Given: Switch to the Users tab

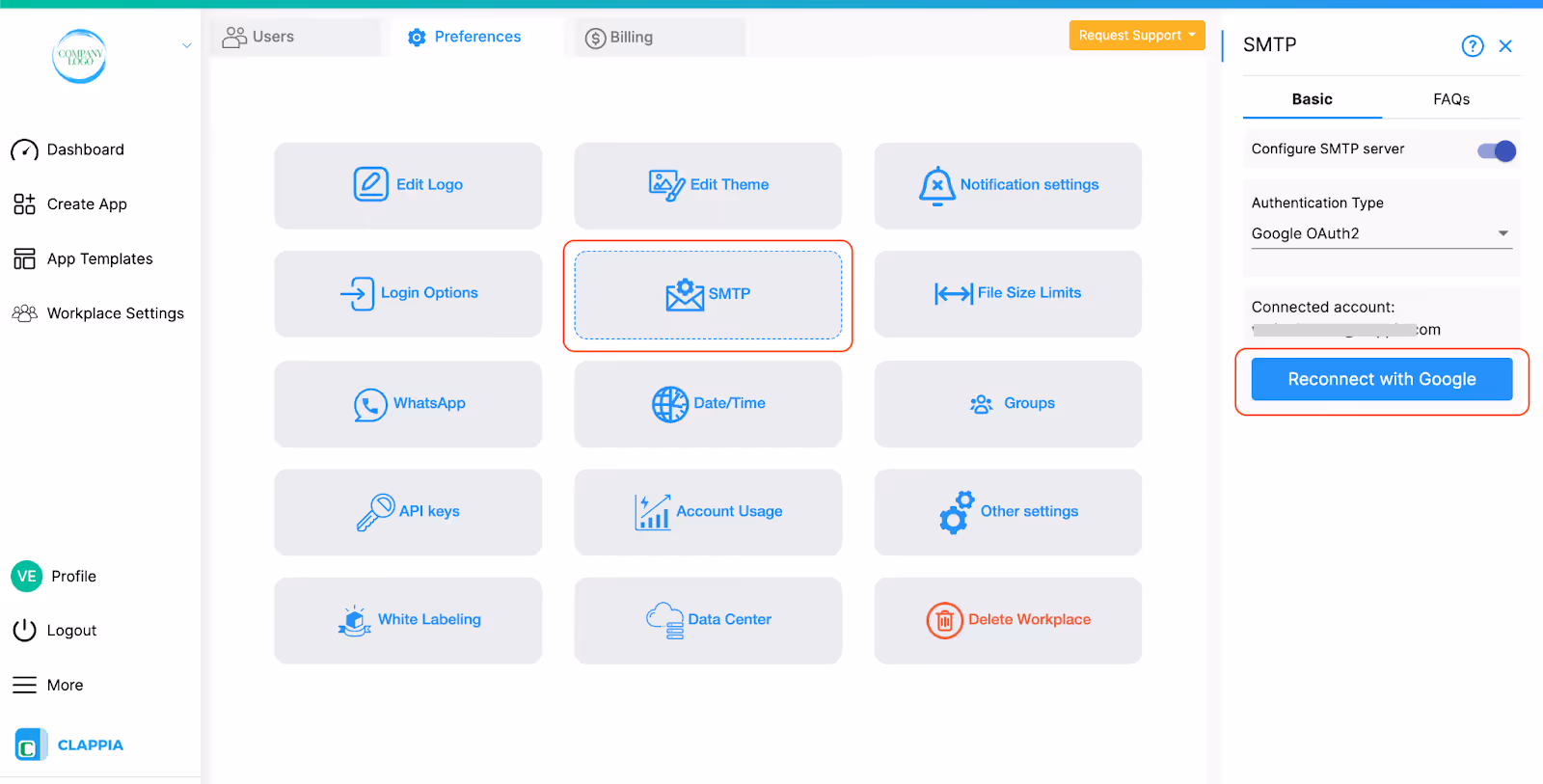Looking at the screenshot, I should click(295, 37).
